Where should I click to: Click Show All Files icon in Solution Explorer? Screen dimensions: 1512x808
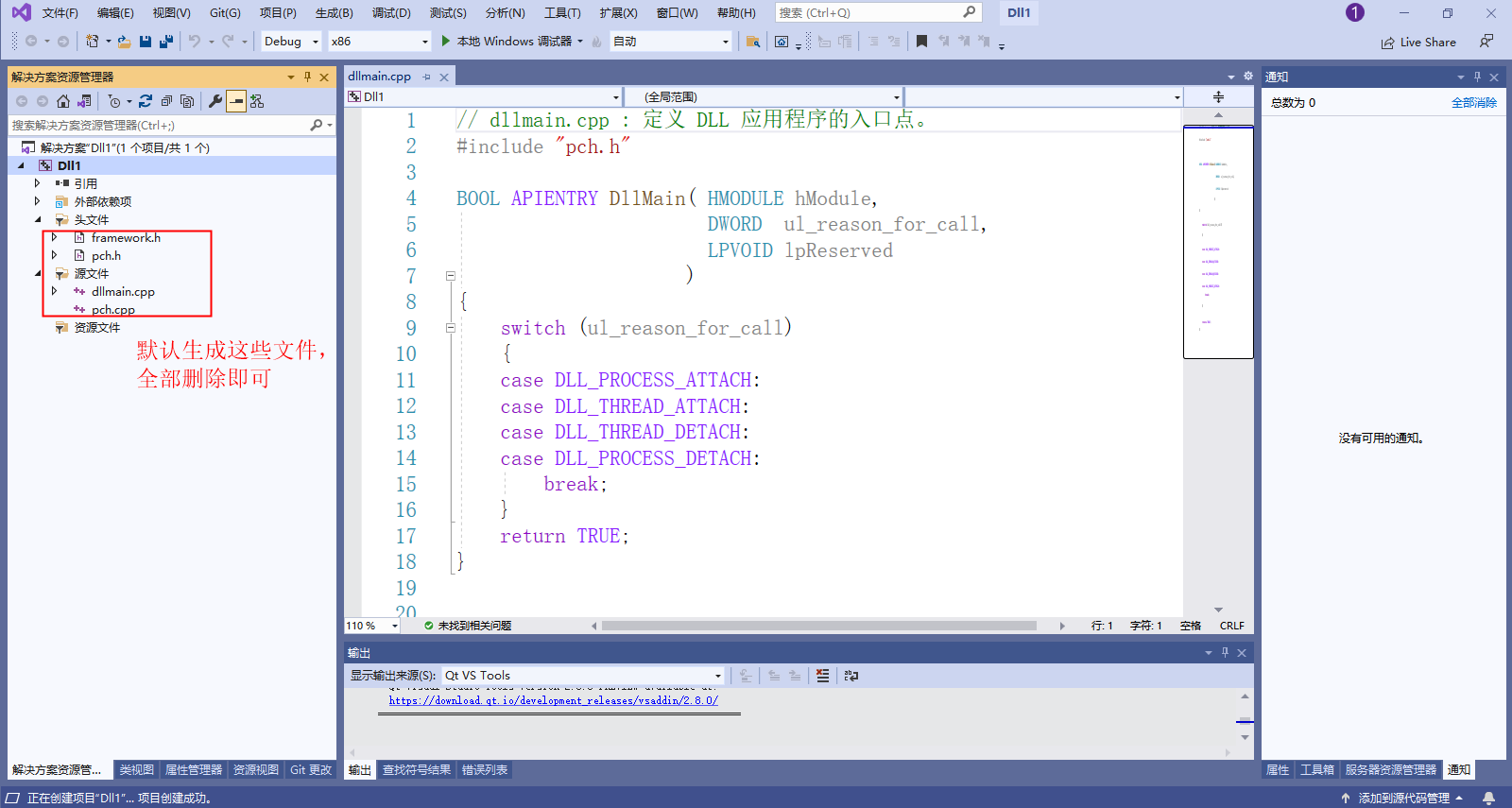(x=187, y=101)
